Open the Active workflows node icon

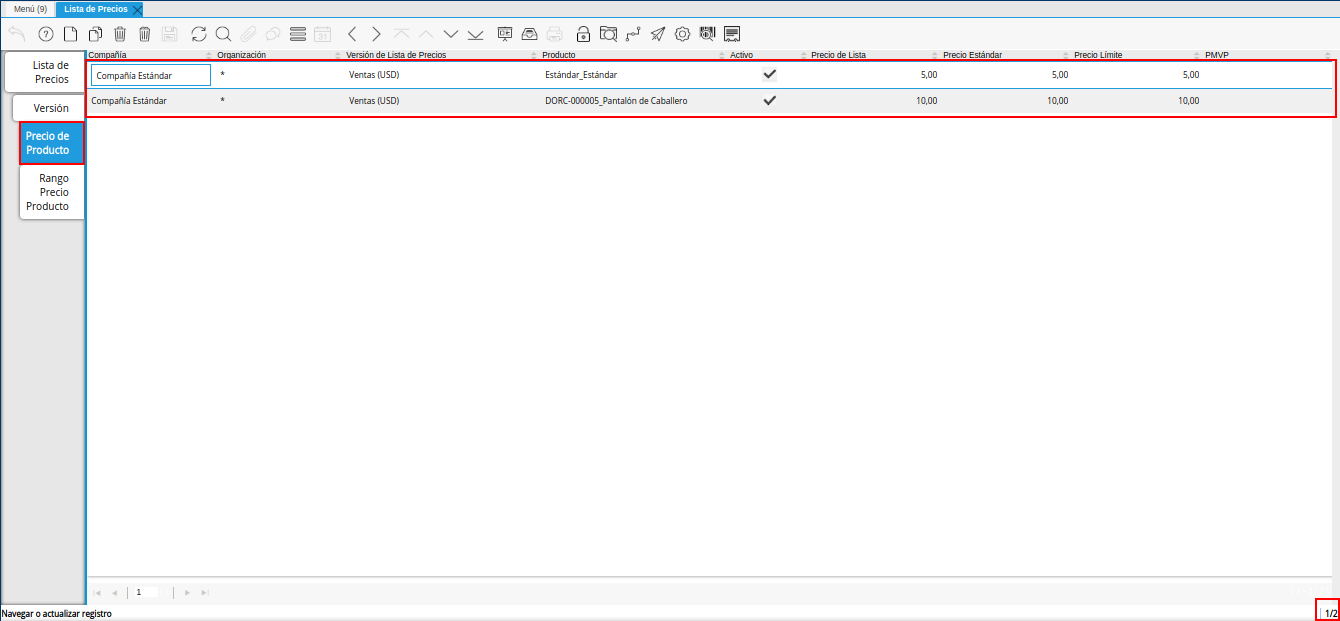pyautogui.click(x=633, y=34)
